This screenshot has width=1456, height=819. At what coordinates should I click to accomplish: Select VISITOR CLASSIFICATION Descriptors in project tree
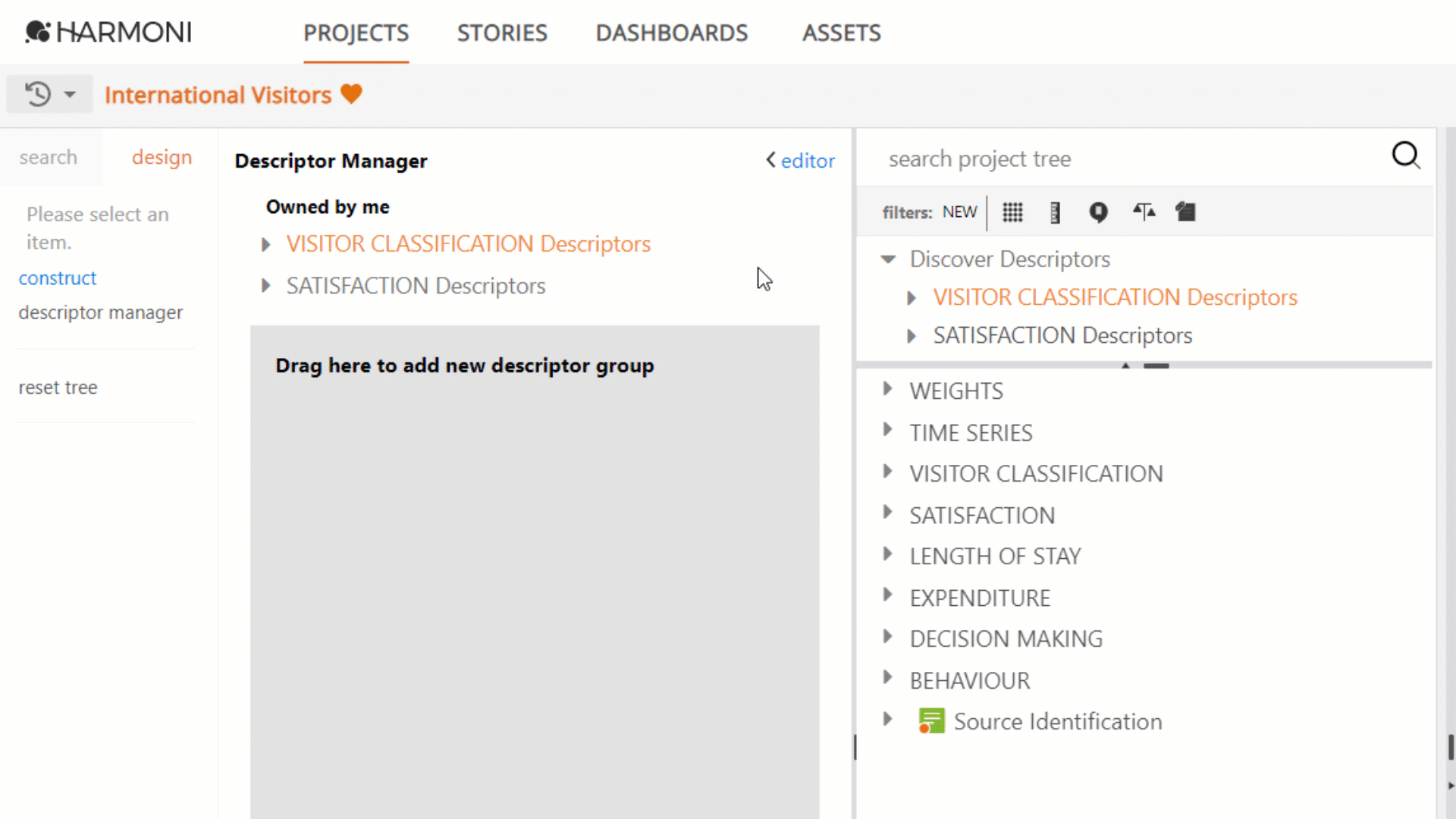(1115, 297)
